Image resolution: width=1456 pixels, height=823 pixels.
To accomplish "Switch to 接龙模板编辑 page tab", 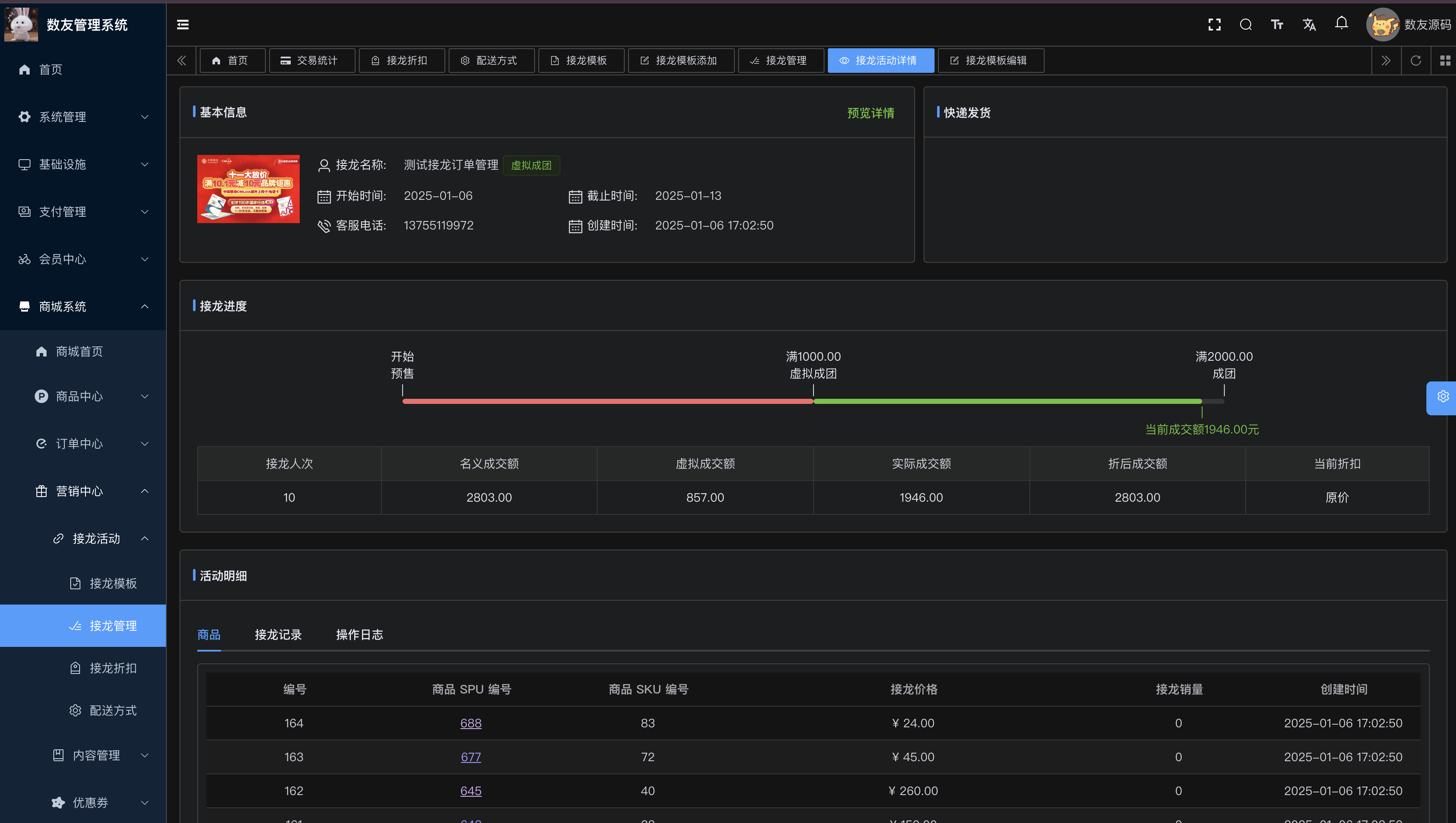I will coord(990,61).
